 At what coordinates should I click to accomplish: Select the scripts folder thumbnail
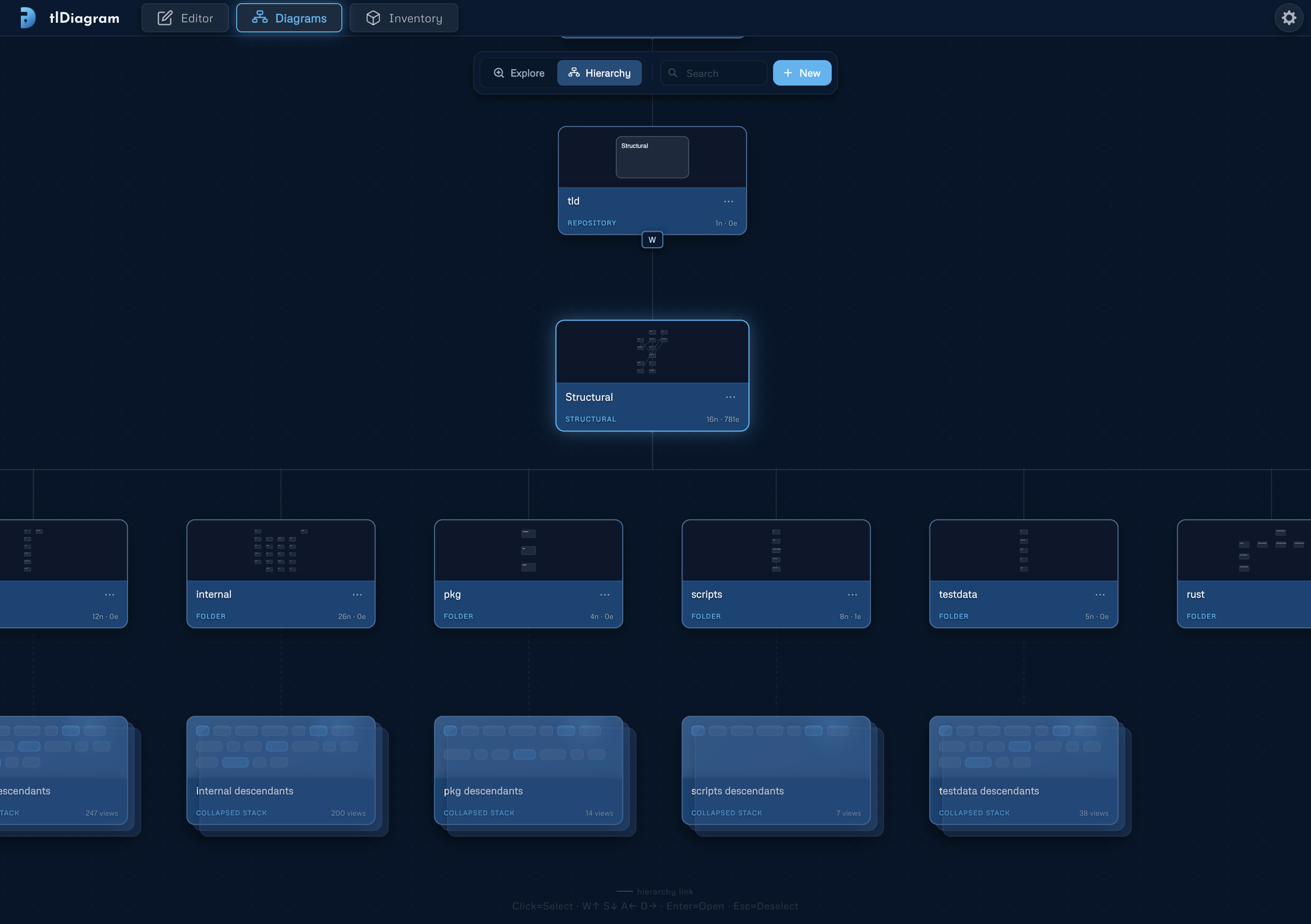pyautogui.click(x=776, y=550)
